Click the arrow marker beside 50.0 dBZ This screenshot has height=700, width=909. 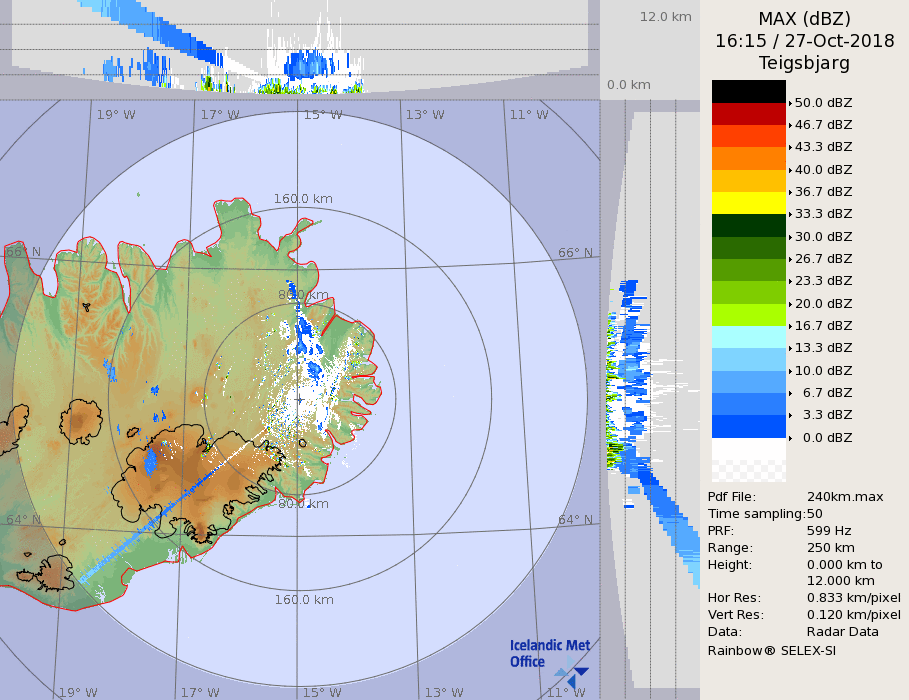click(x=791, y=103)
